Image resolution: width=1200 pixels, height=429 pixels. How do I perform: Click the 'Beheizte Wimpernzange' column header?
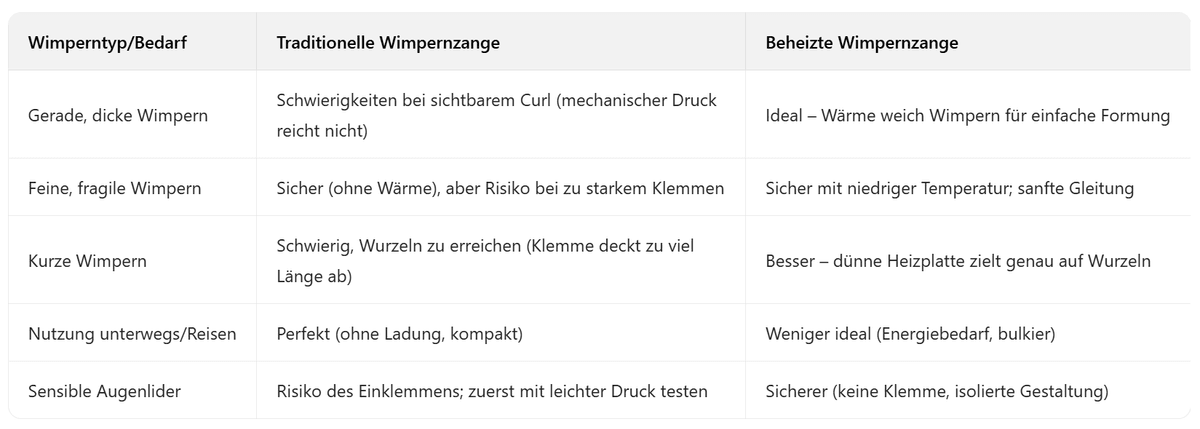coord(861,43)
